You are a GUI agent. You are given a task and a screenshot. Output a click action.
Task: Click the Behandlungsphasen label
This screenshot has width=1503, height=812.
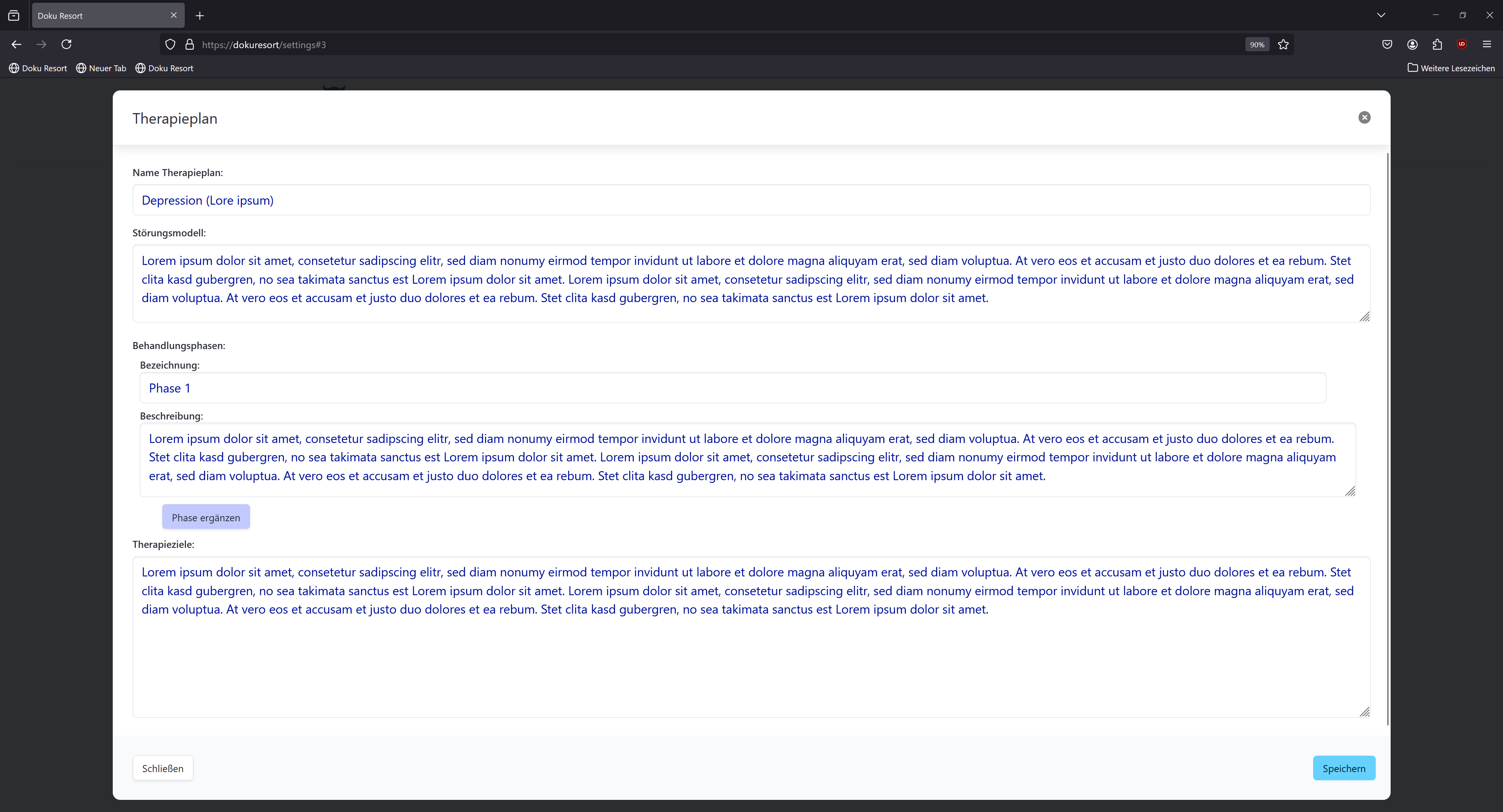[179, 345]
